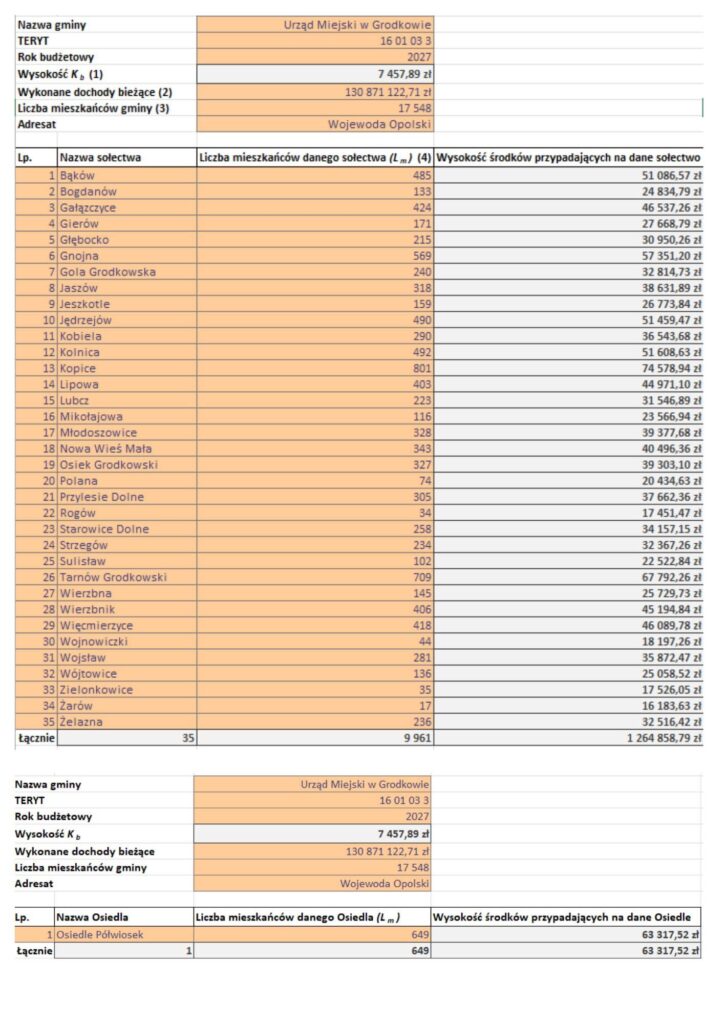Click the TERYT value 16 01 03 3
The image size is (724, 1024).
click(x=315, y=40)
